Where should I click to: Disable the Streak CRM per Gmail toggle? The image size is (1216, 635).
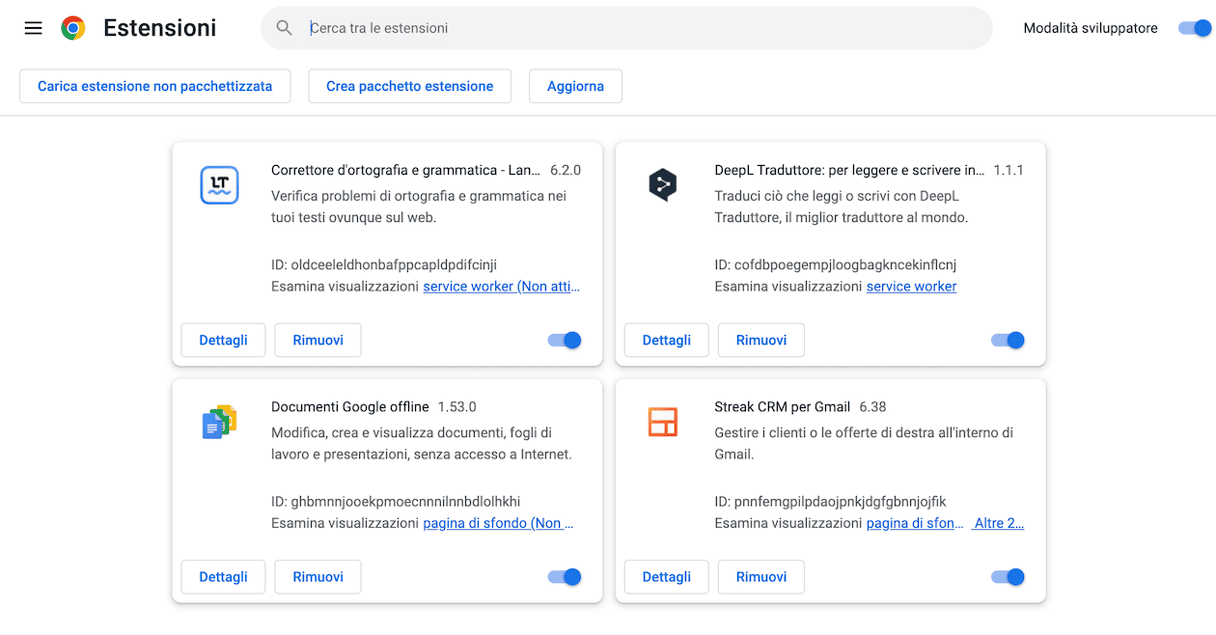pos(1008,577)
